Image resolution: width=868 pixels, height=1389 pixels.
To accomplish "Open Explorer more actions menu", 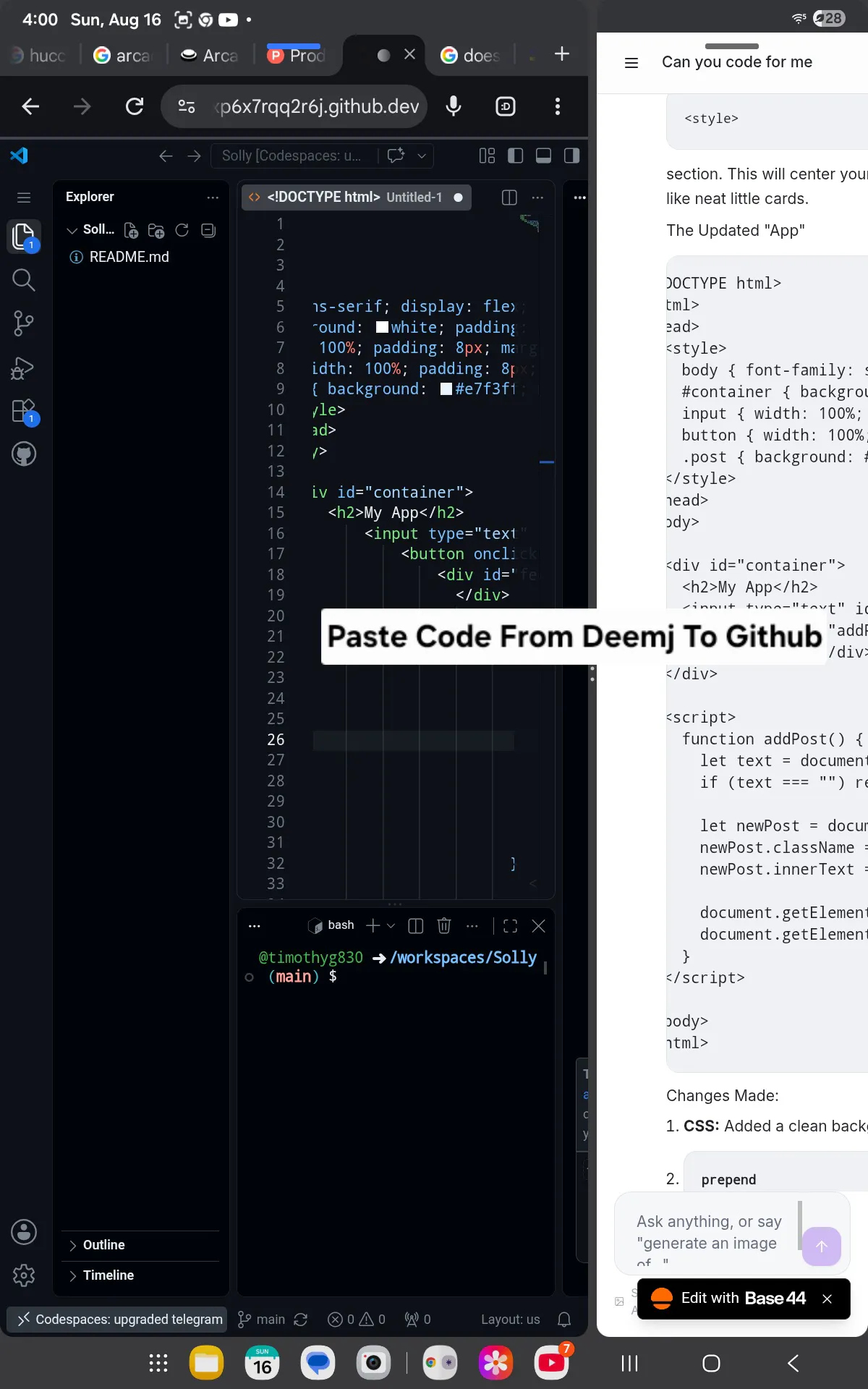I will pos(213,197).
